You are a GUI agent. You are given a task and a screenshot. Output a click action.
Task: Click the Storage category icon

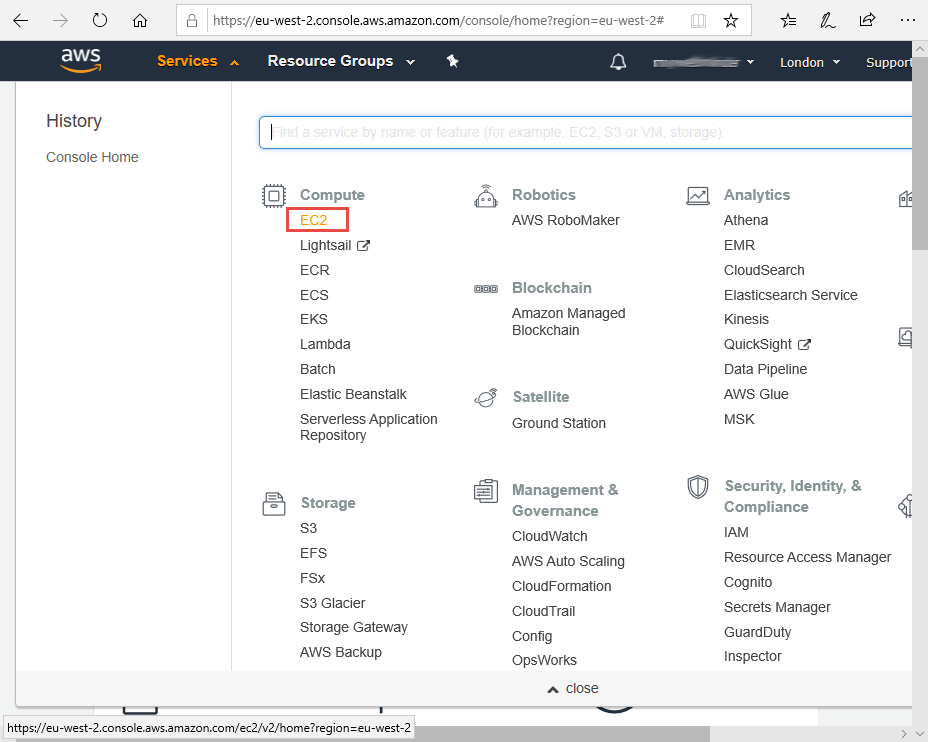pyautogui.click(x=274, y=504)
